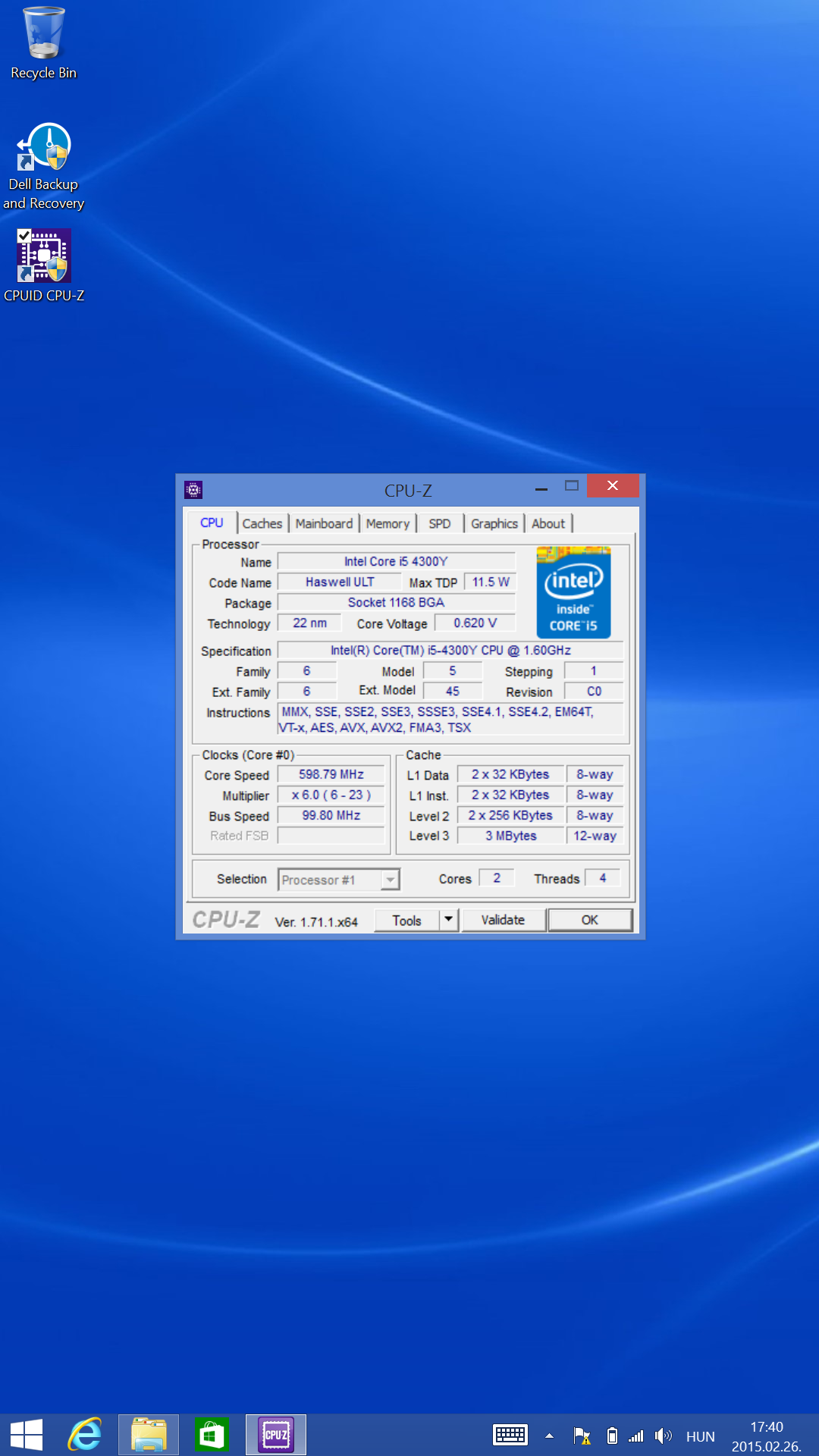
Task: Open Internet Explorer from taskbar
Action: (x=86, y=1435)
